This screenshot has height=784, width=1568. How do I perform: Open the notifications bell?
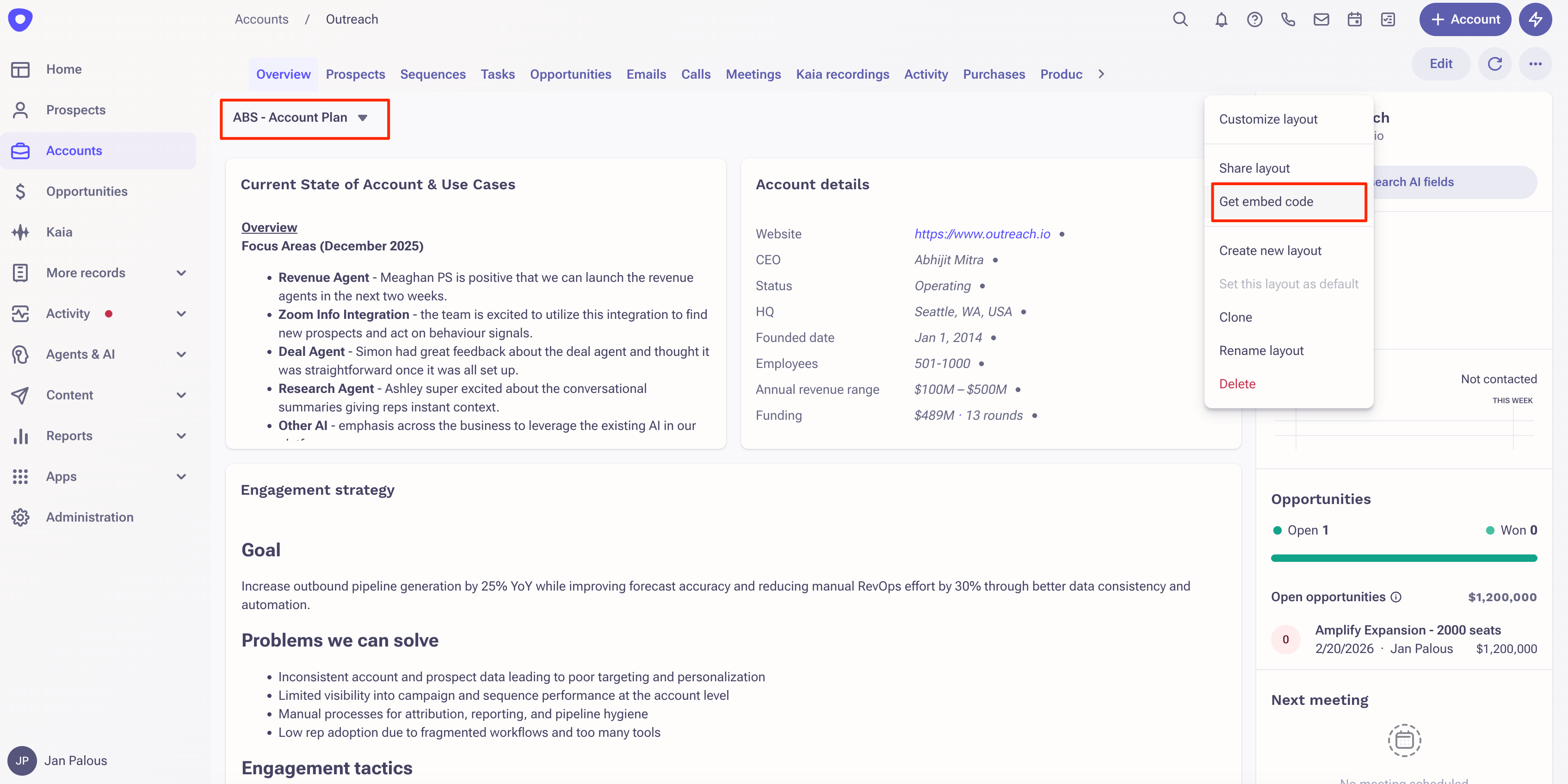pyautogui.click(x=1221, y=19)
